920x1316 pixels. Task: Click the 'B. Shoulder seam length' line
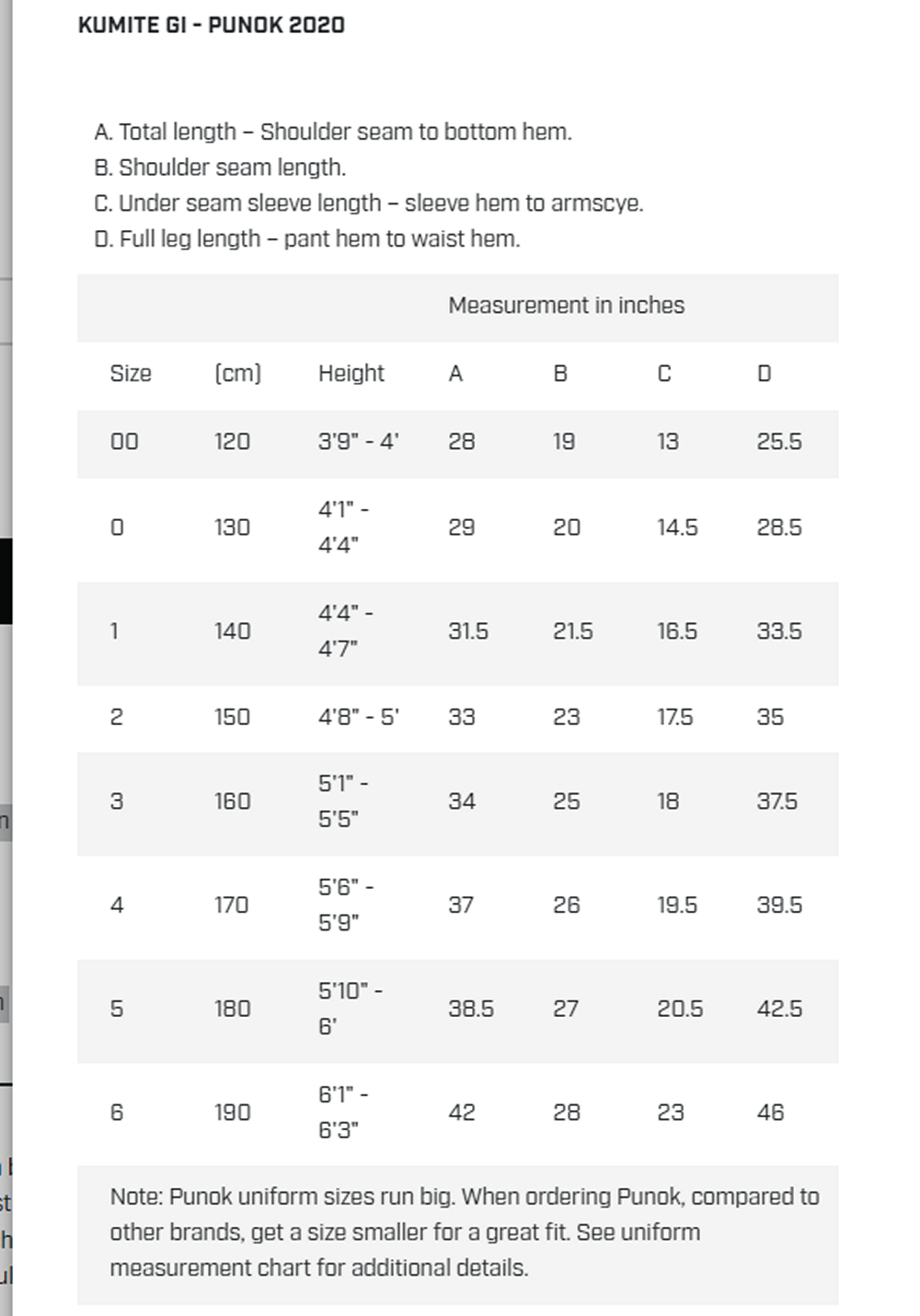220,167
